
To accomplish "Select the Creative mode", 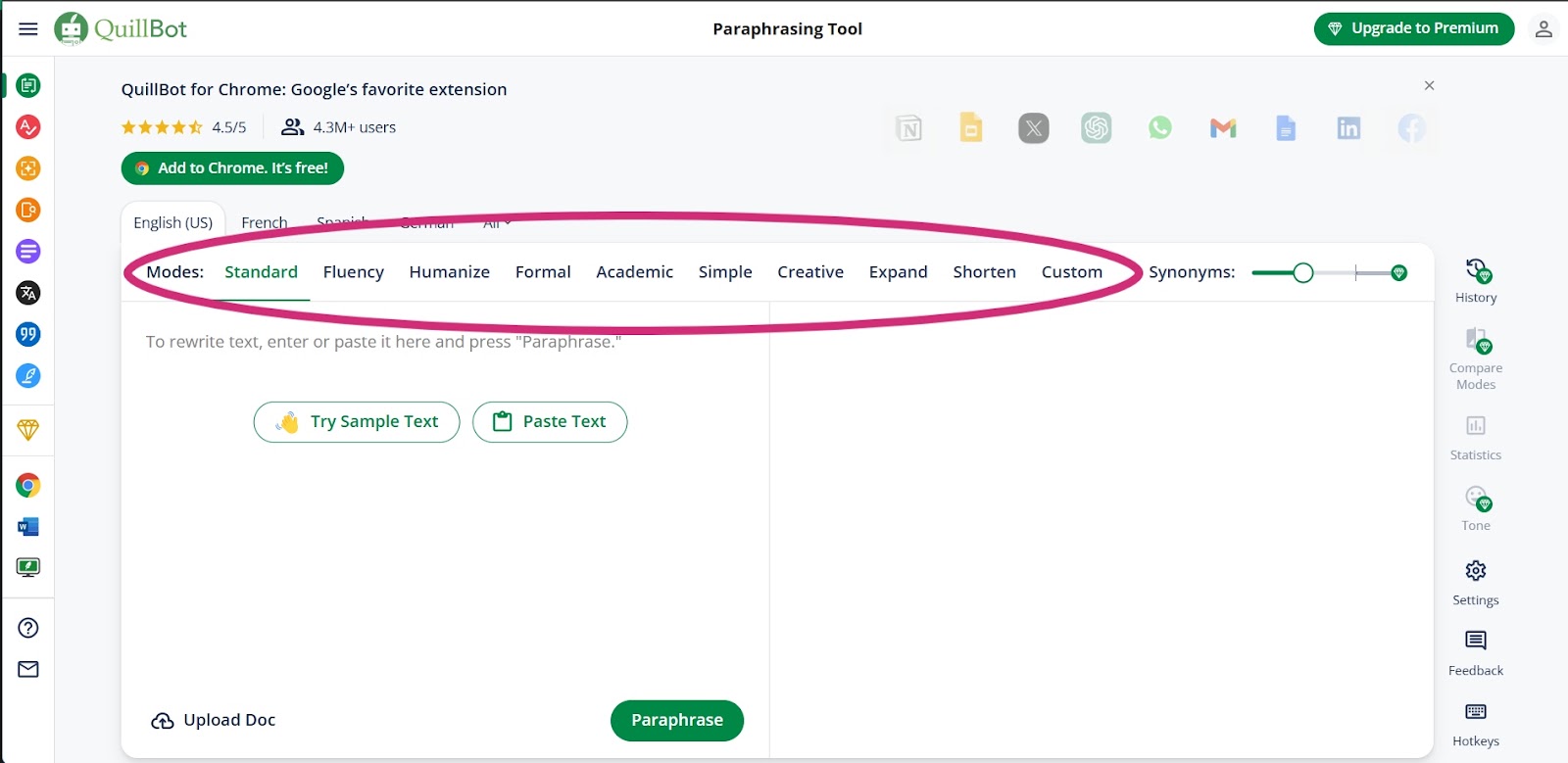I will (x=810, y=272).
